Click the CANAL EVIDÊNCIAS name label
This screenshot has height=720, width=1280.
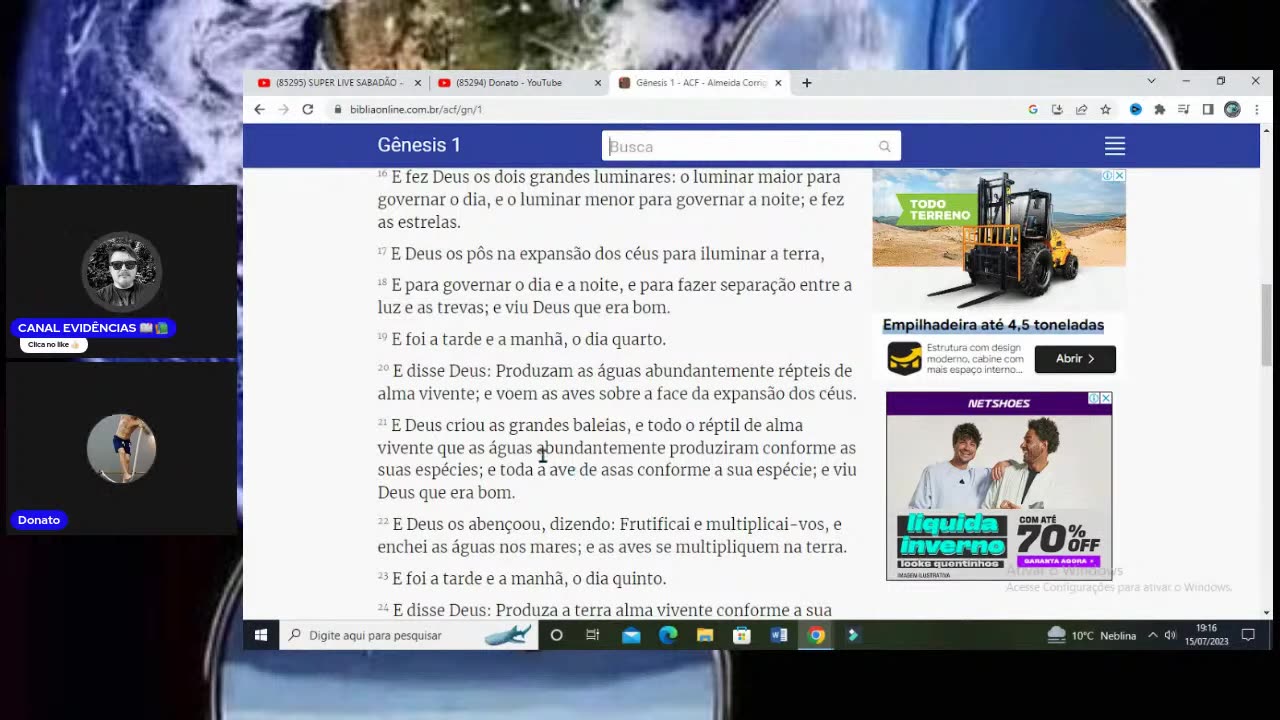[94, 328]
